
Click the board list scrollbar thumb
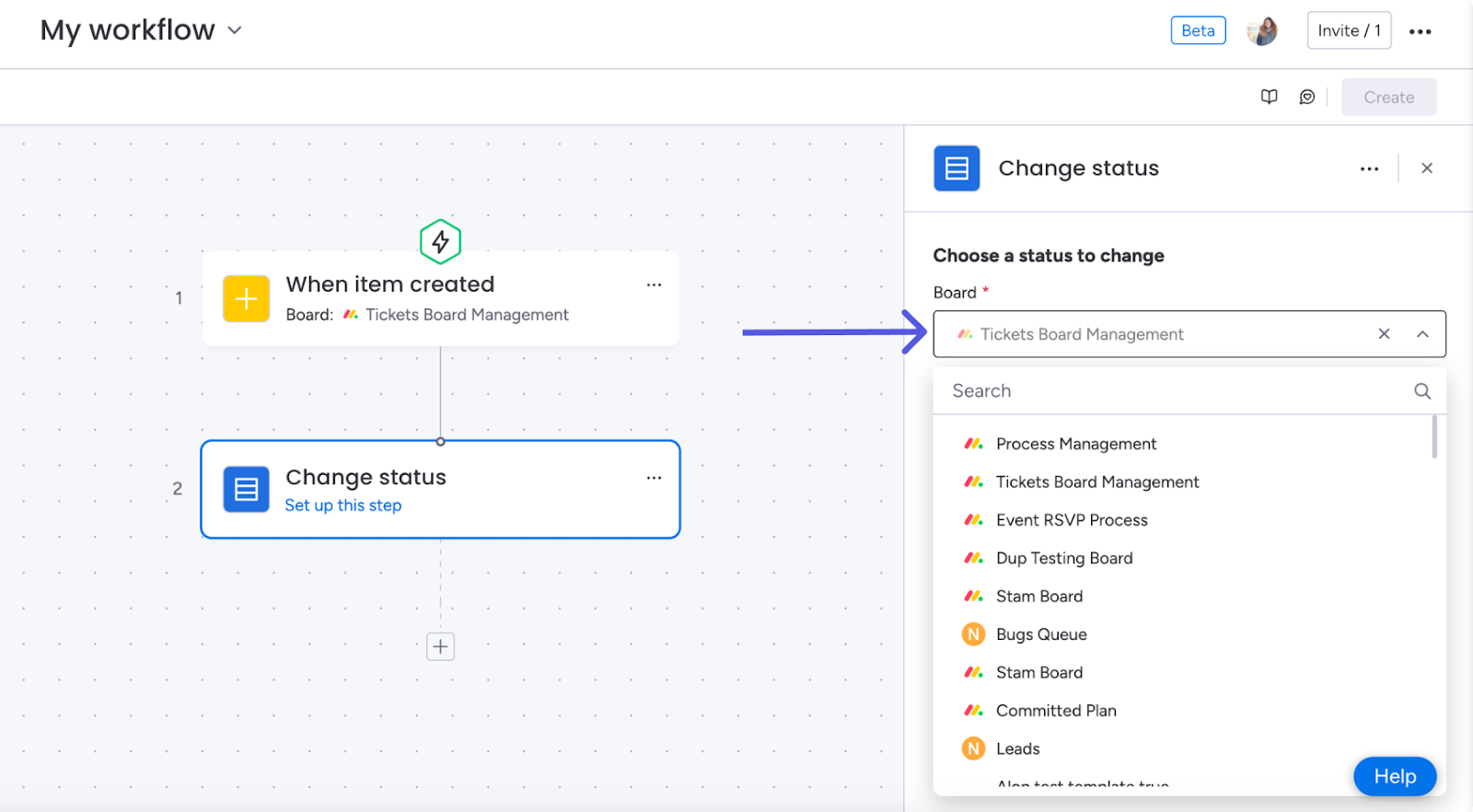1434,437
